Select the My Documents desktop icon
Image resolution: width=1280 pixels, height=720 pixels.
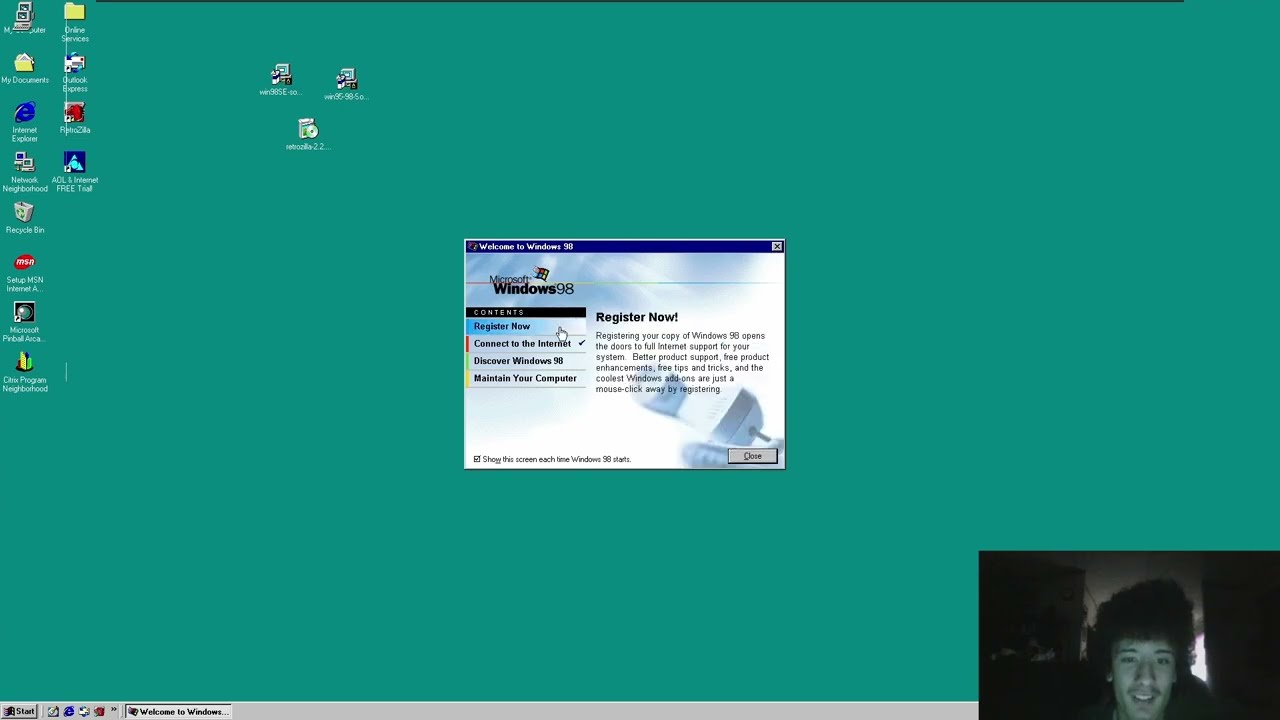24,68
